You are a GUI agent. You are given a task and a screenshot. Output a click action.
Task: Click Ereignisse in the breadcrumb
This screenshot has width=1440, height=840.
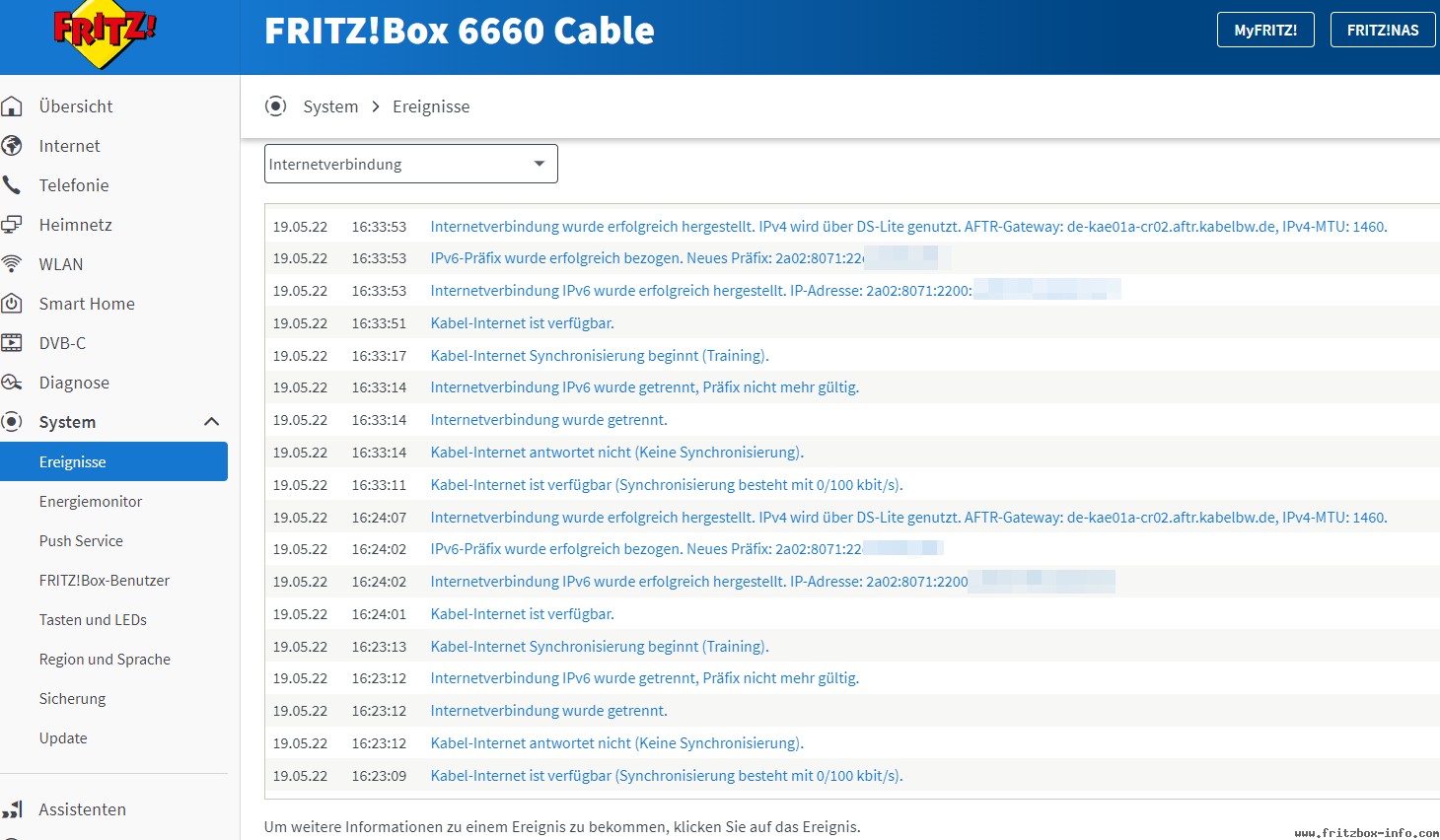431,106
